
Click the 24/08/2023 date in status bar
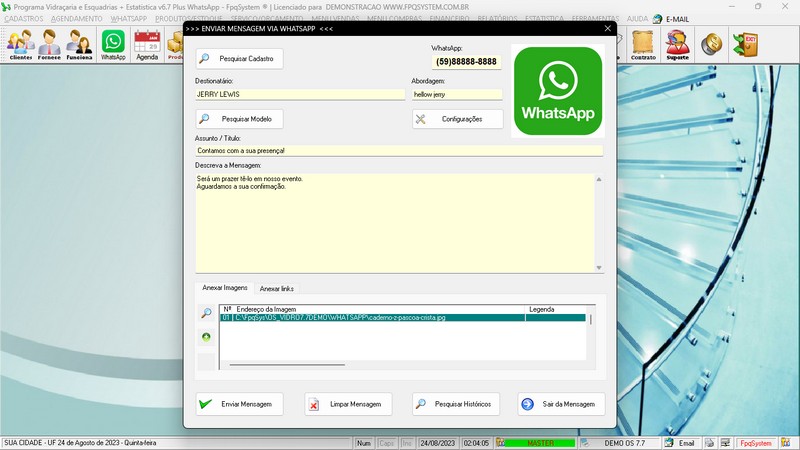(x=437, y=443)
